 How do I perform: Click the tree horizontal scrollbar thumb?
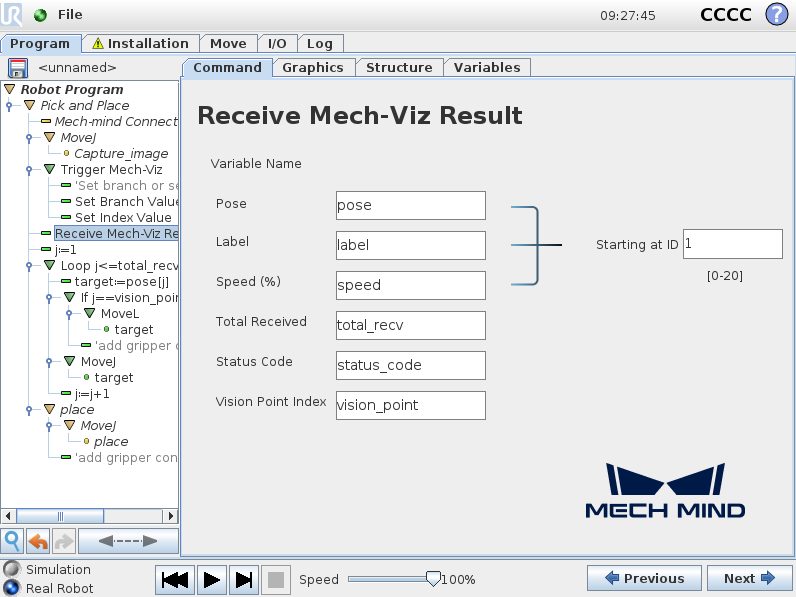[60, 516]
